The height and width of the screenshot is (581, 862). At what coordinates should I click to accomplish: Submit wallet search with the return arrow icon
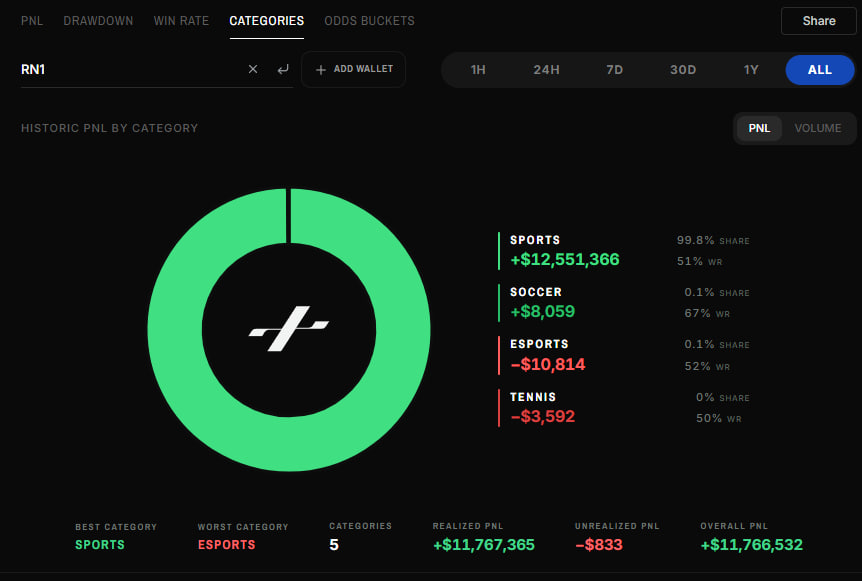[283, 69]
